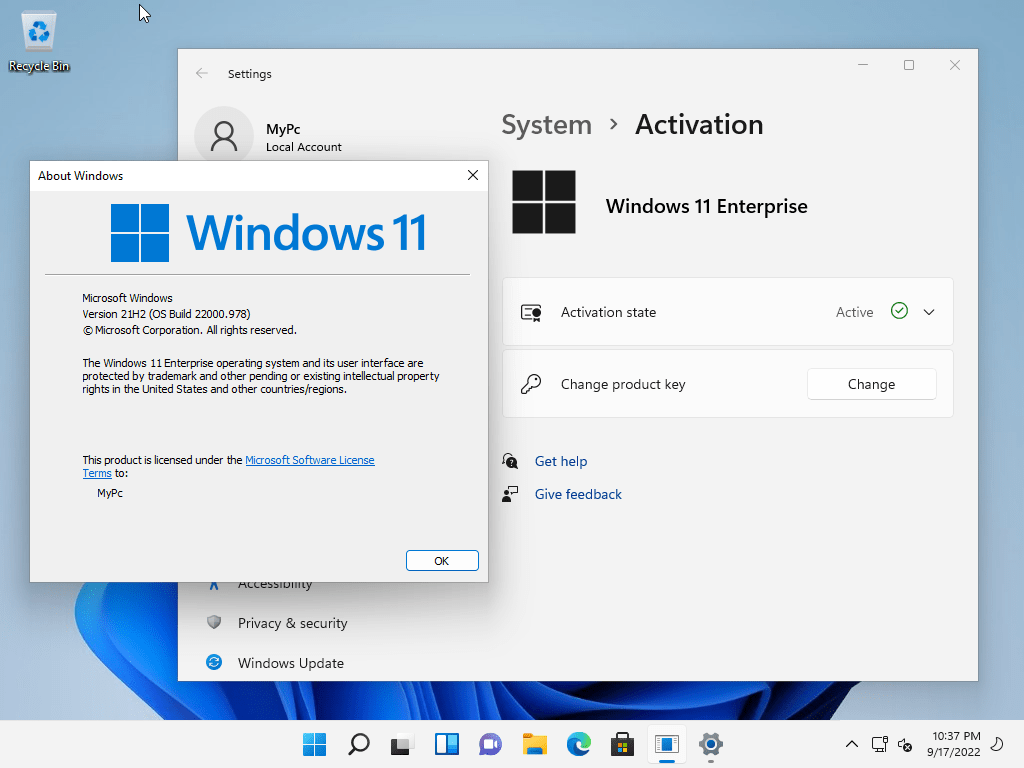Click the MyPc licensee name in About Windows
1024x768 pixels.
[x=110, y=493]
